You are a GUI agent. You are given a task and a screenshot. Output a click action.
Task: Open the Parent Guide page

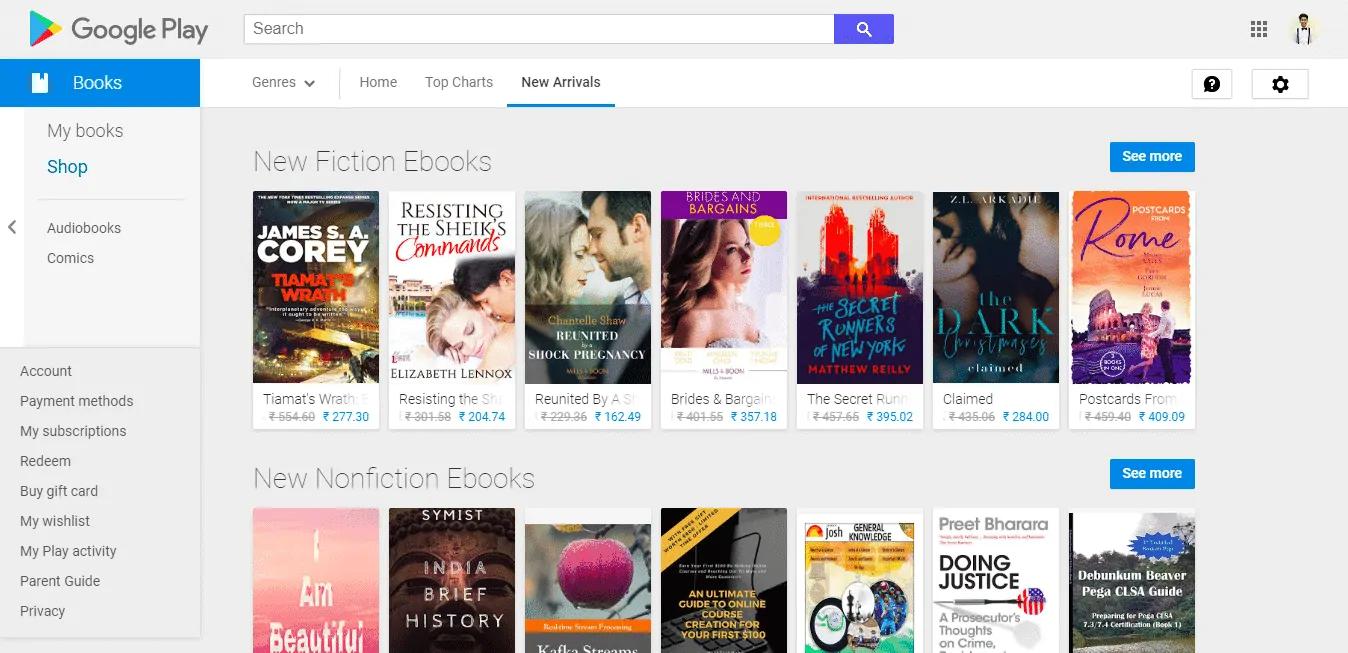click(59, 581)
